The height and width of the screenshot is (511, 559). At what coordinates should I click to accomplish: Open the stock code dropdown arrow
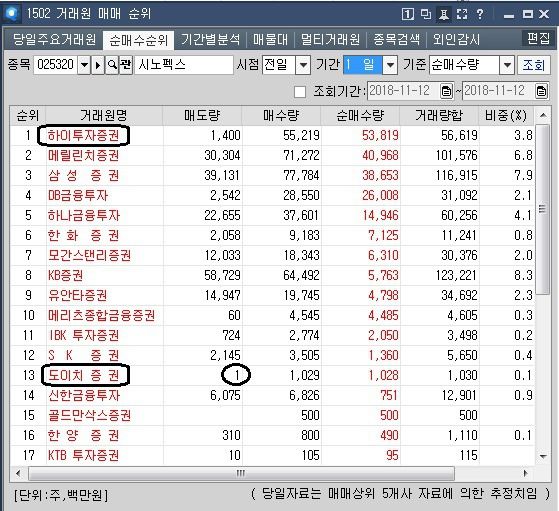point(84,65)
